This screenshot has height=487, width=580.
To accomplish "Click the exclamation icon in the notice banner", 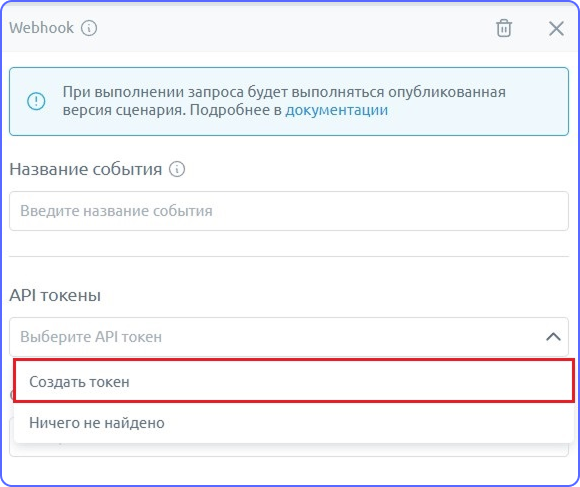I will 36,101.
